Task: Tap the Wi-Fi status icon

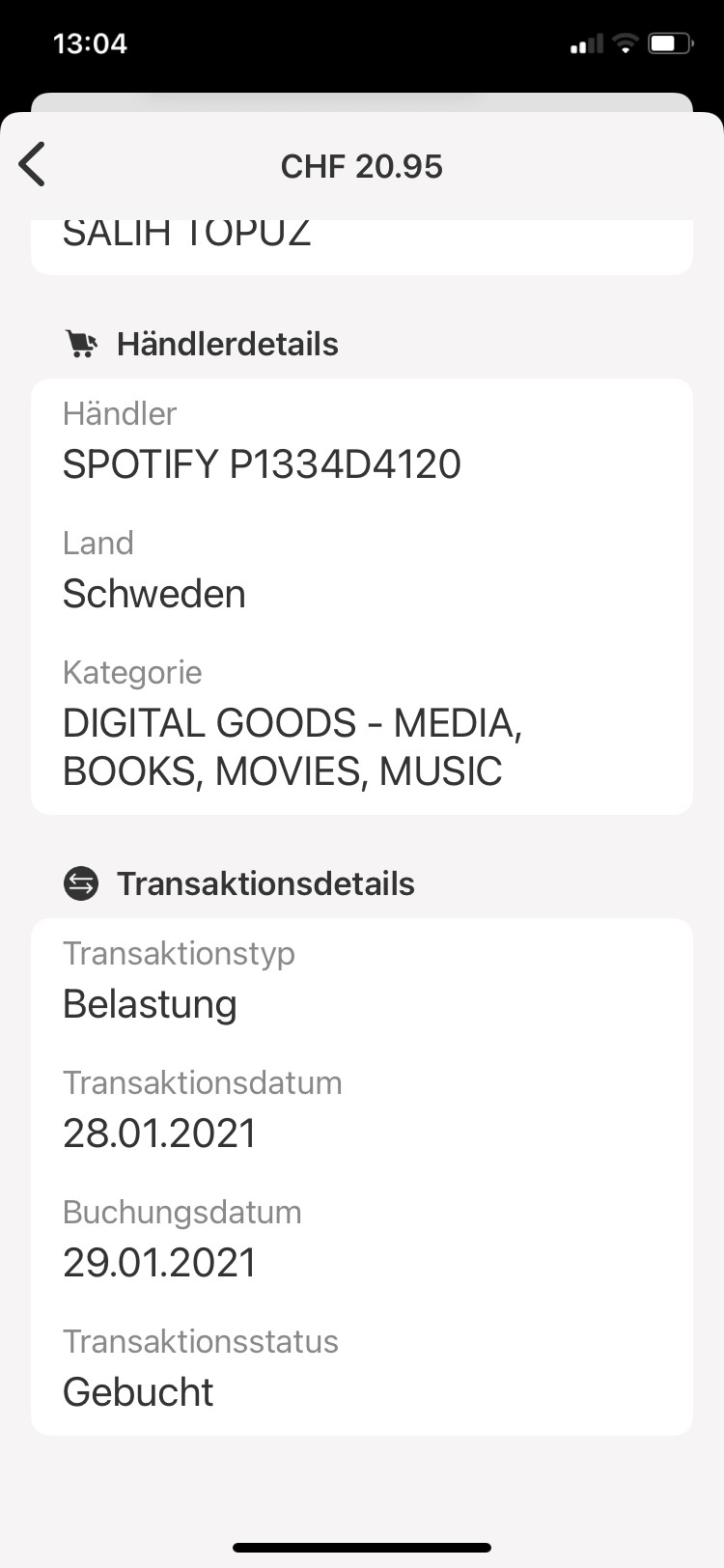Action: click(626, 43)
